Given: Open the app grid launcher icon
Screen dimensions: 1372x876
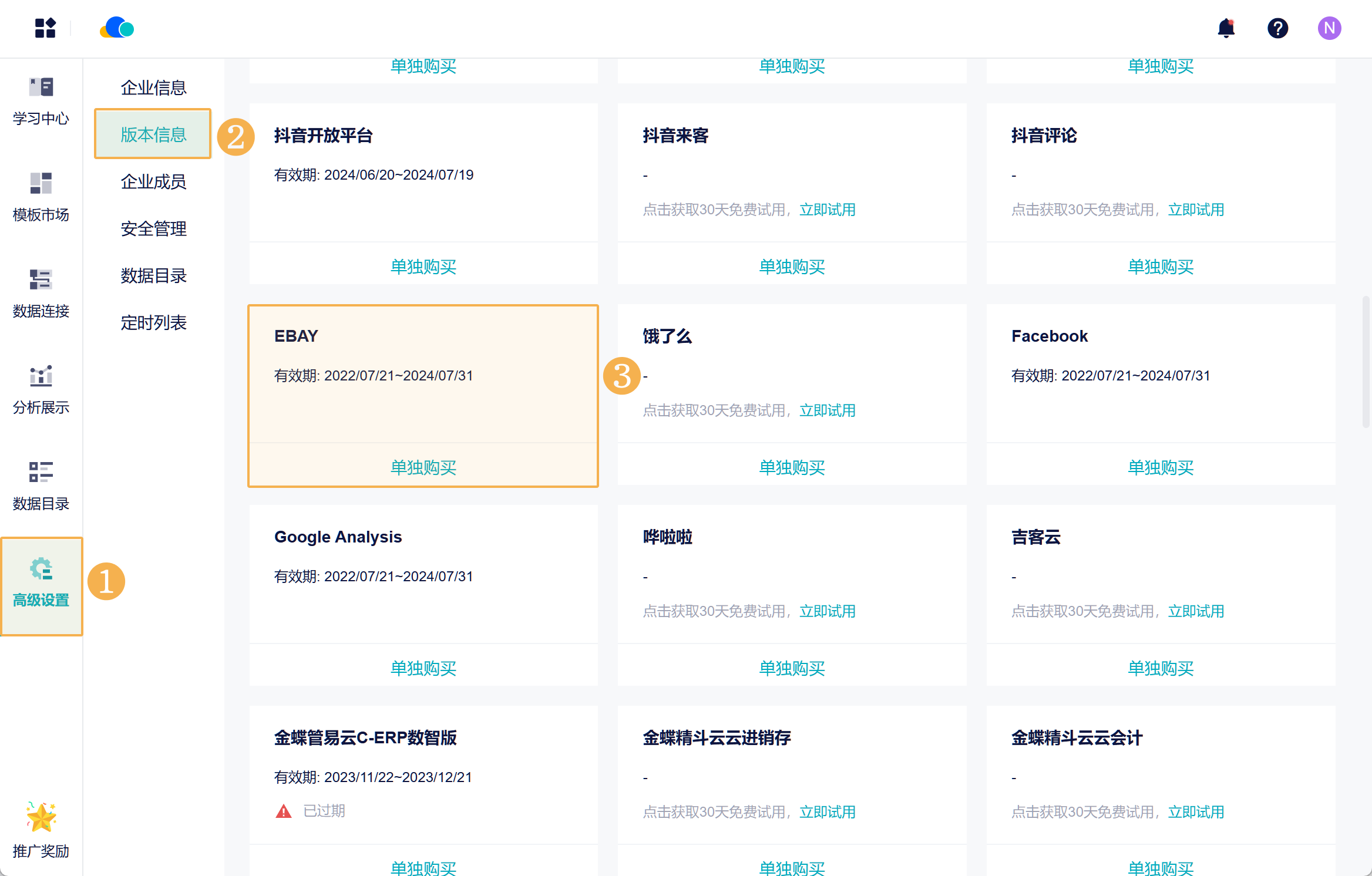Looking at the screenshot, I should (45, 28).
